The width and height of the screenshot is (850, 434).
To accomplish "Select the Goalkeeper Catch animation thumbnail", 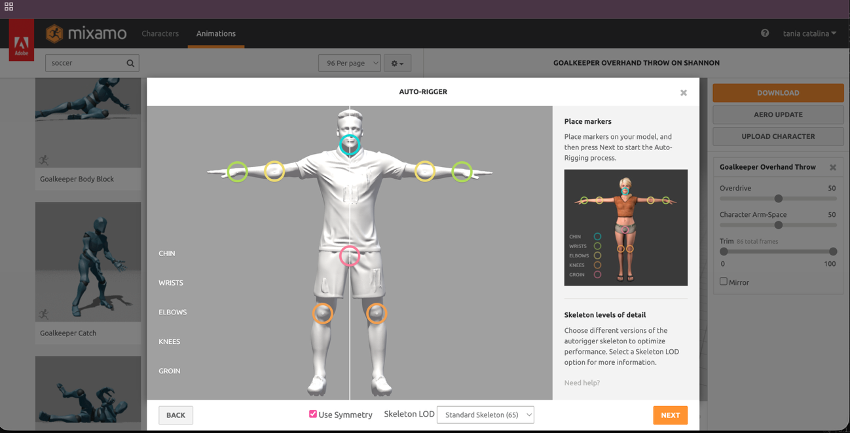I will [88, 262].
